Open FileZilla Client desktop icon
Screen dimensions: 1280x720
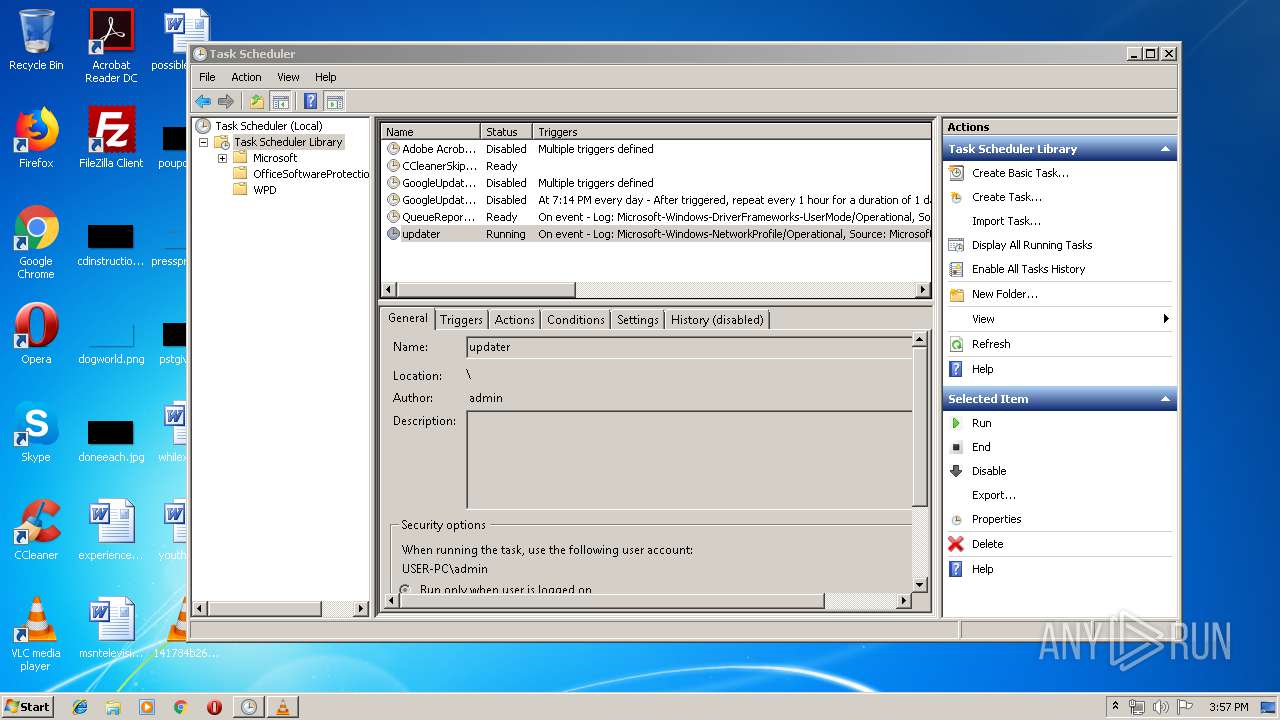[111, 137]
